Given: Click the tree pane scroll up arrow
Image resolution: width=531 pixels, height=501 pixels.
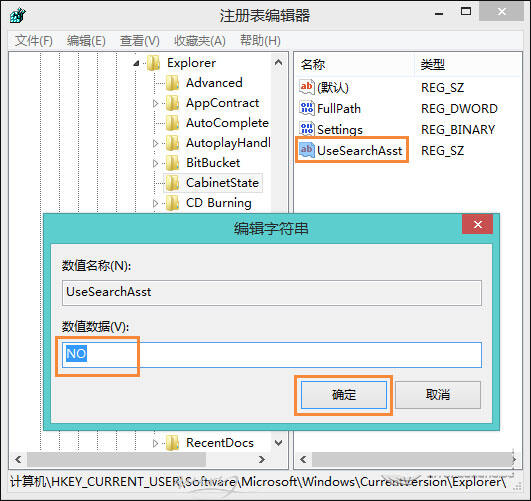Looking at the screenshot, I should point(278,63).
